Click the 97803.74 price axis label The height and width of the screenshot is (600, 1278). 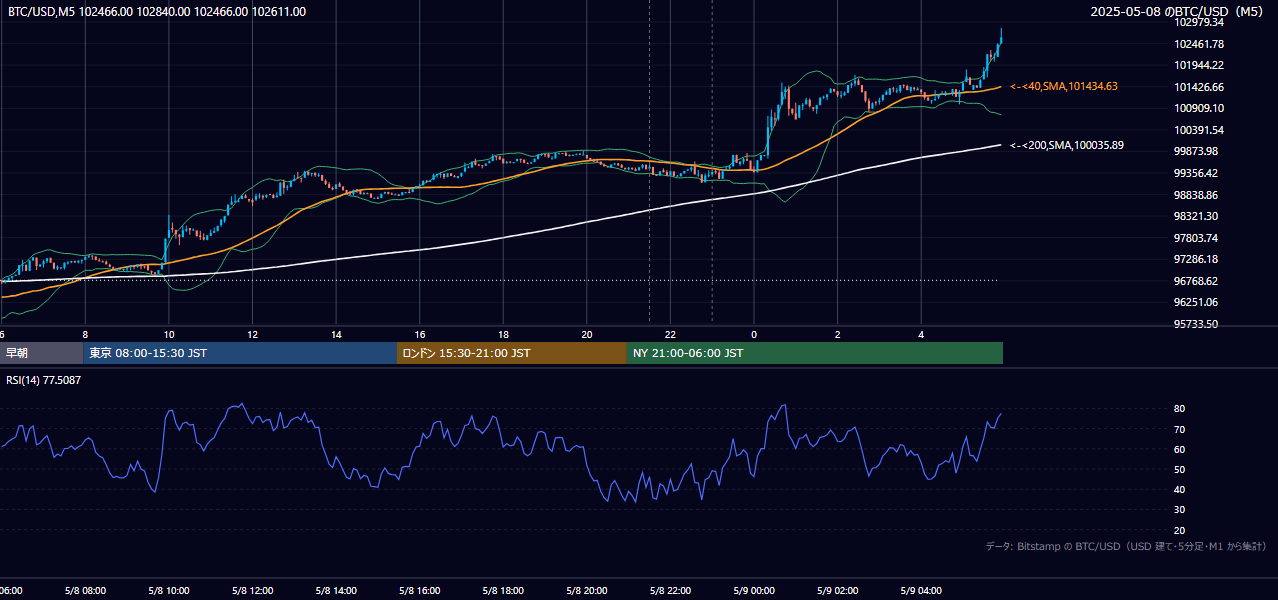[x=1196, y=238]
